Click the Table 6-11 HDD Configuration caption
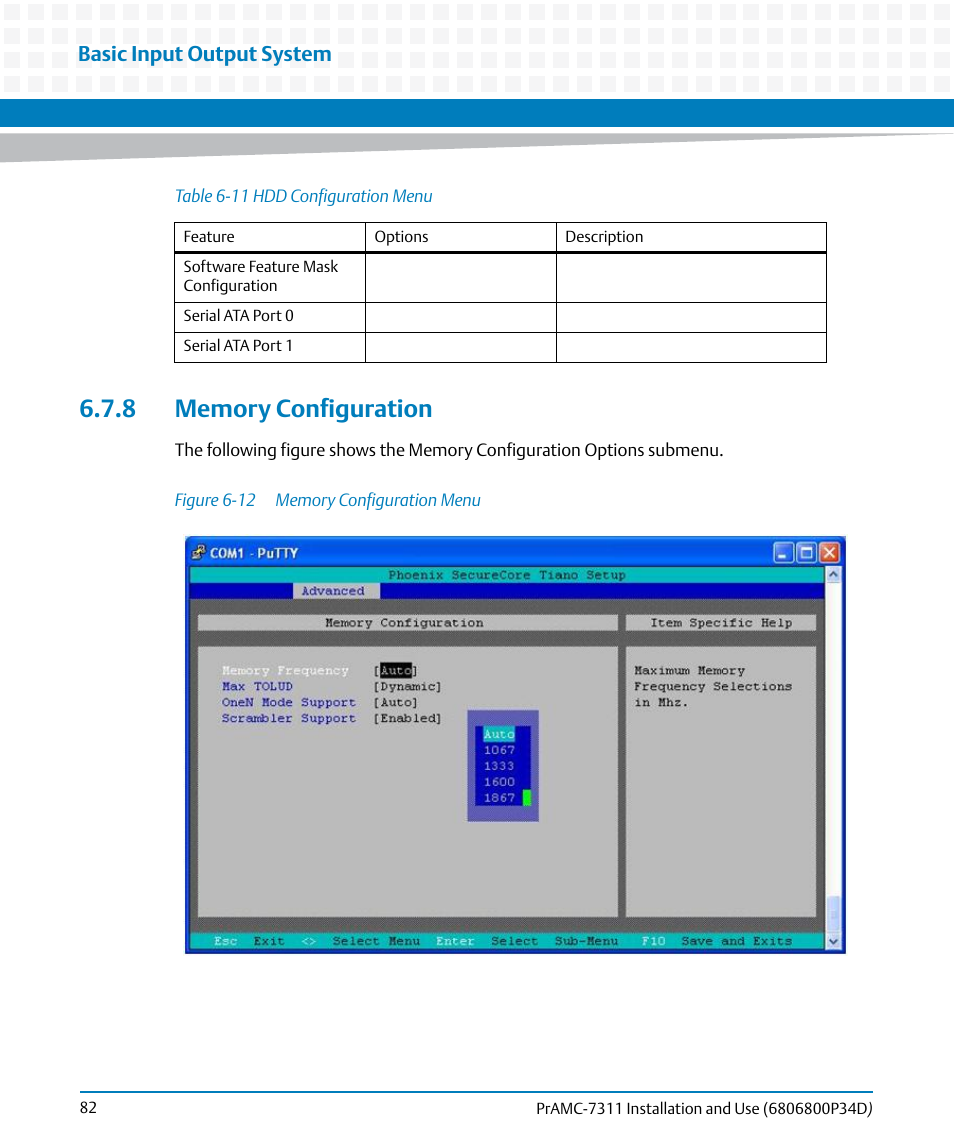 point(303,196)
